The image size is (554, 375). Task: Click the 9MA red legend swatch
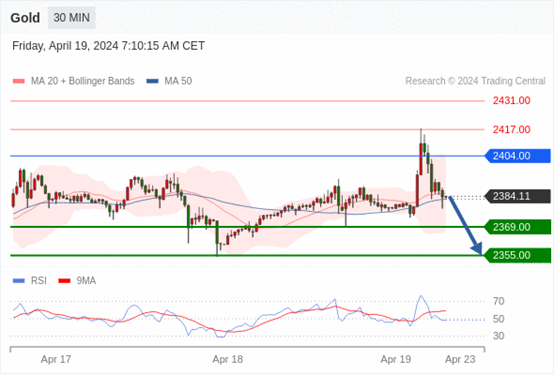pyautogui.click(x=64, y=281)
